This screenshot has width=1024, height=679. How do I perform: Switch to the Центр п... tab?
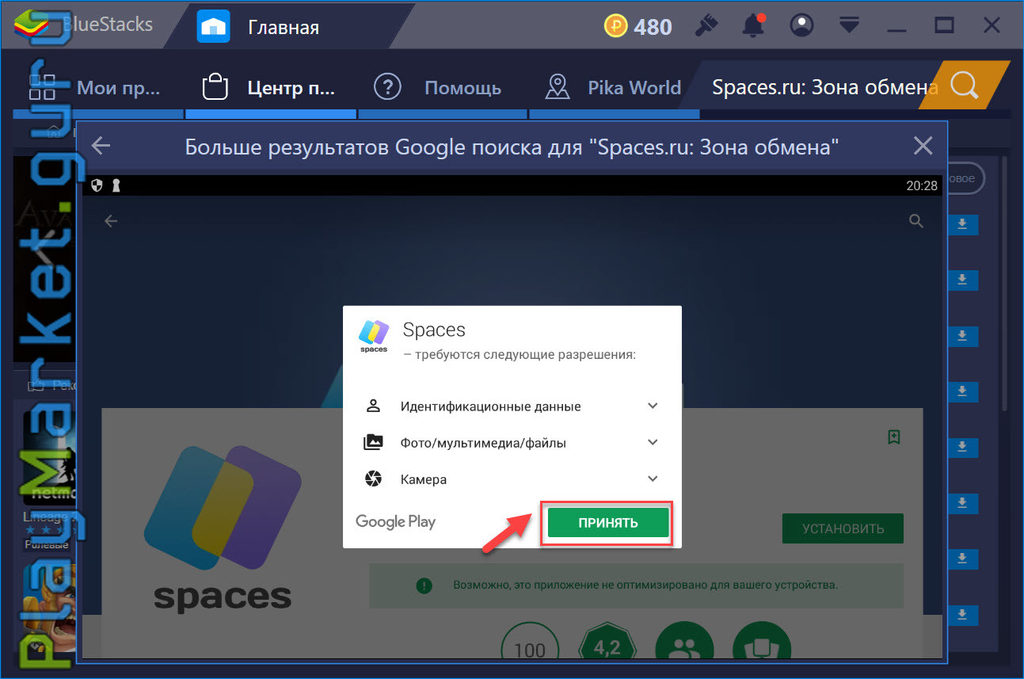tap(270, 87)
